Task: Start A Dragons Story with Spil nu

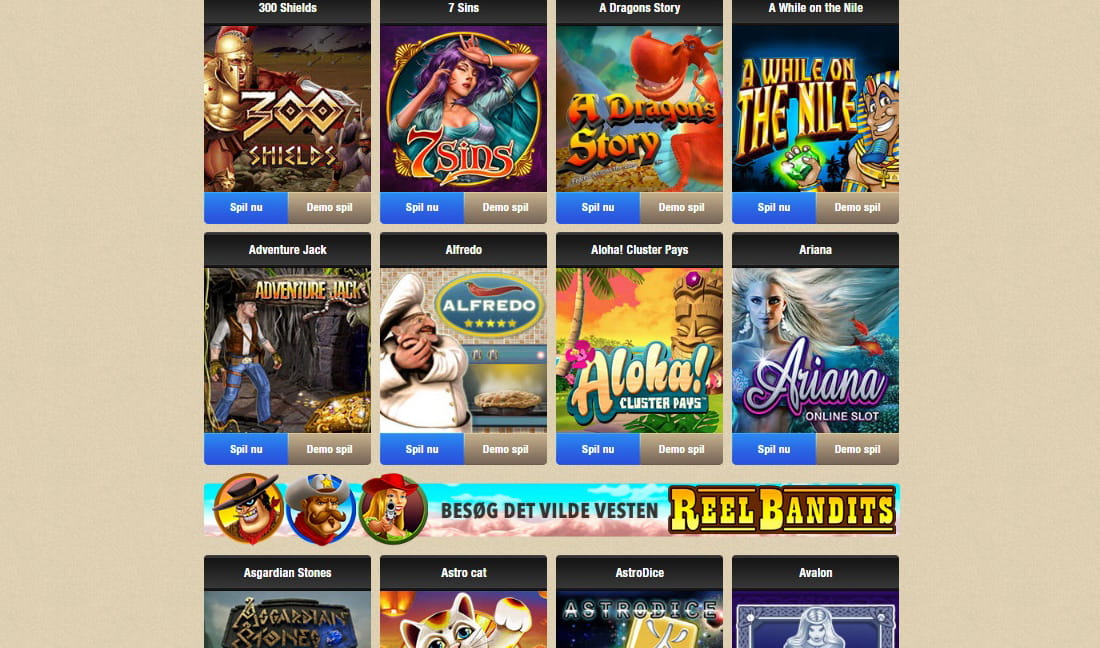Action: click(598, 208)
